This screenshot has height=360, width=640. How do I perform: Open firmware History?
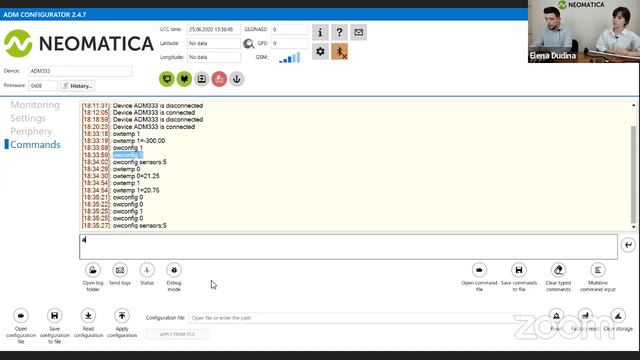(x=78, y=86)
